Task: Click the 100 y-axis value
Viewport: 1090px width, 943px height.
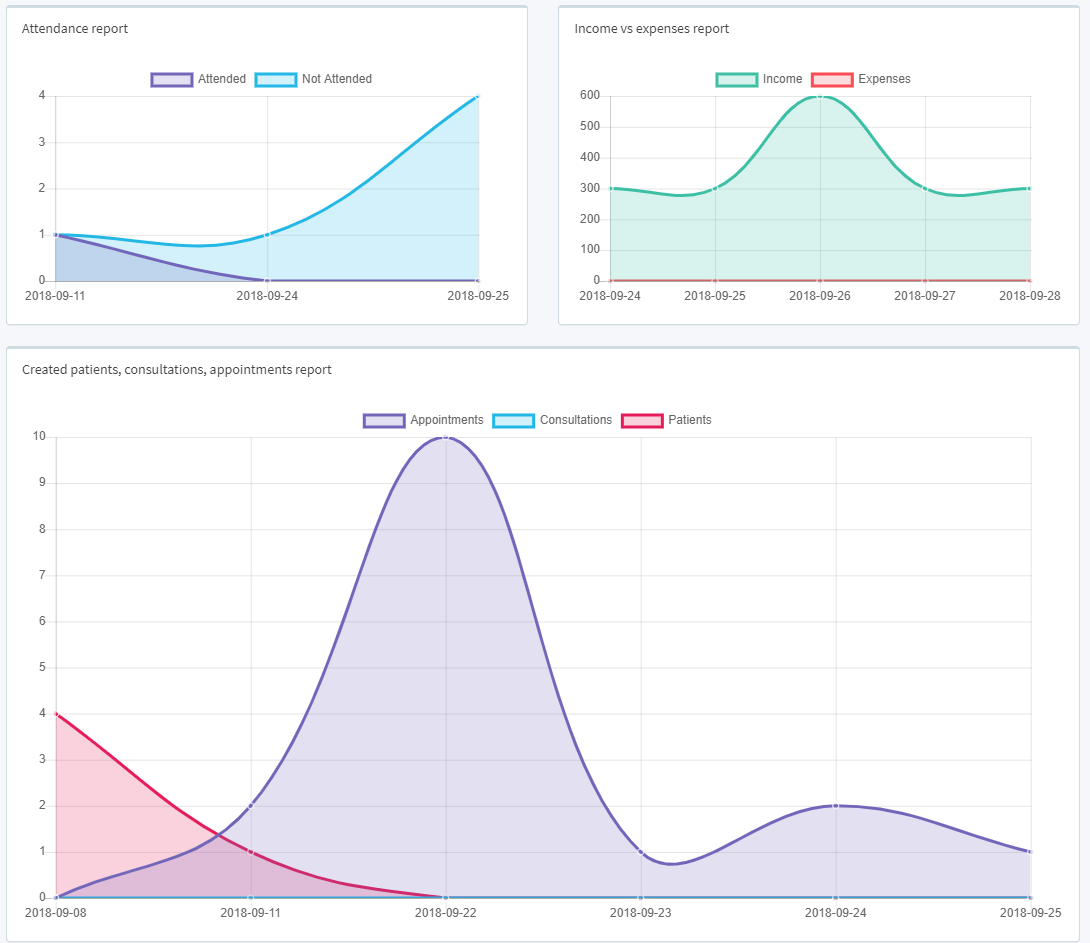Action: (590, 249)
